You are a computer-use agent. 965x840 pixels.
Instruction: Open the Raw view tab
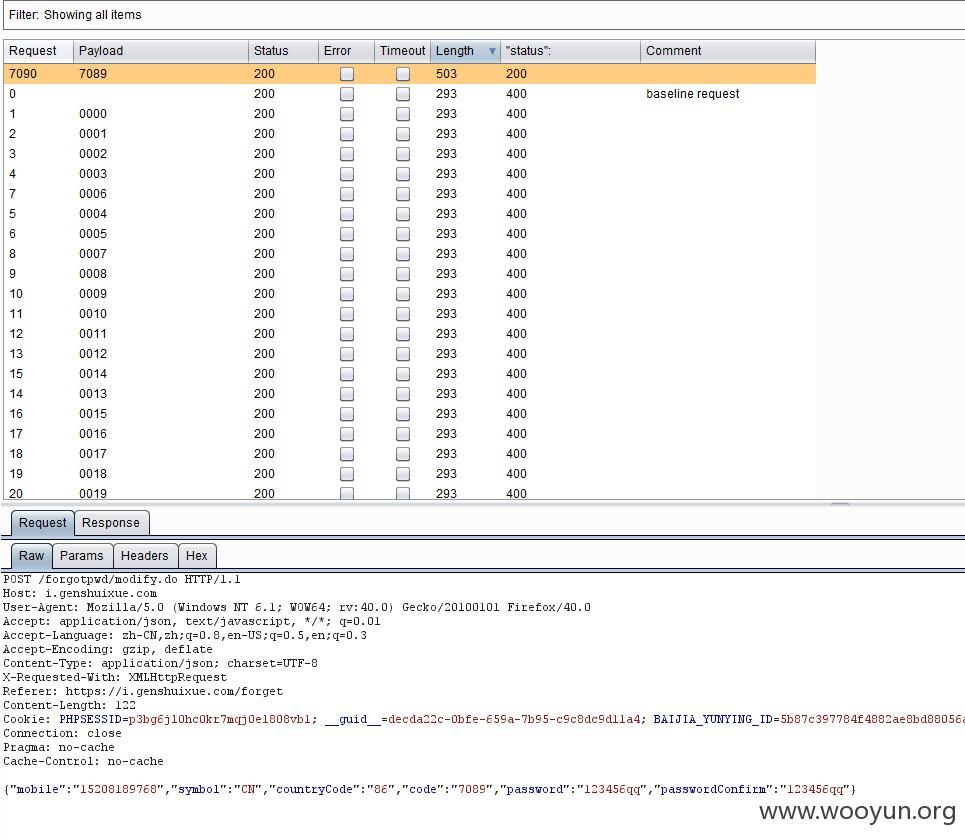coord(31,556)
